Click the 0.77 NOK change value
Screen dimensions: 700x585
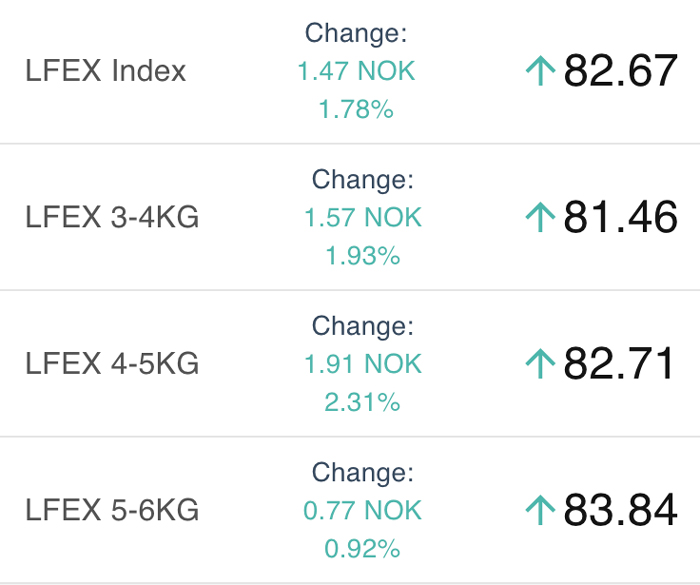[x=362, y=510]
